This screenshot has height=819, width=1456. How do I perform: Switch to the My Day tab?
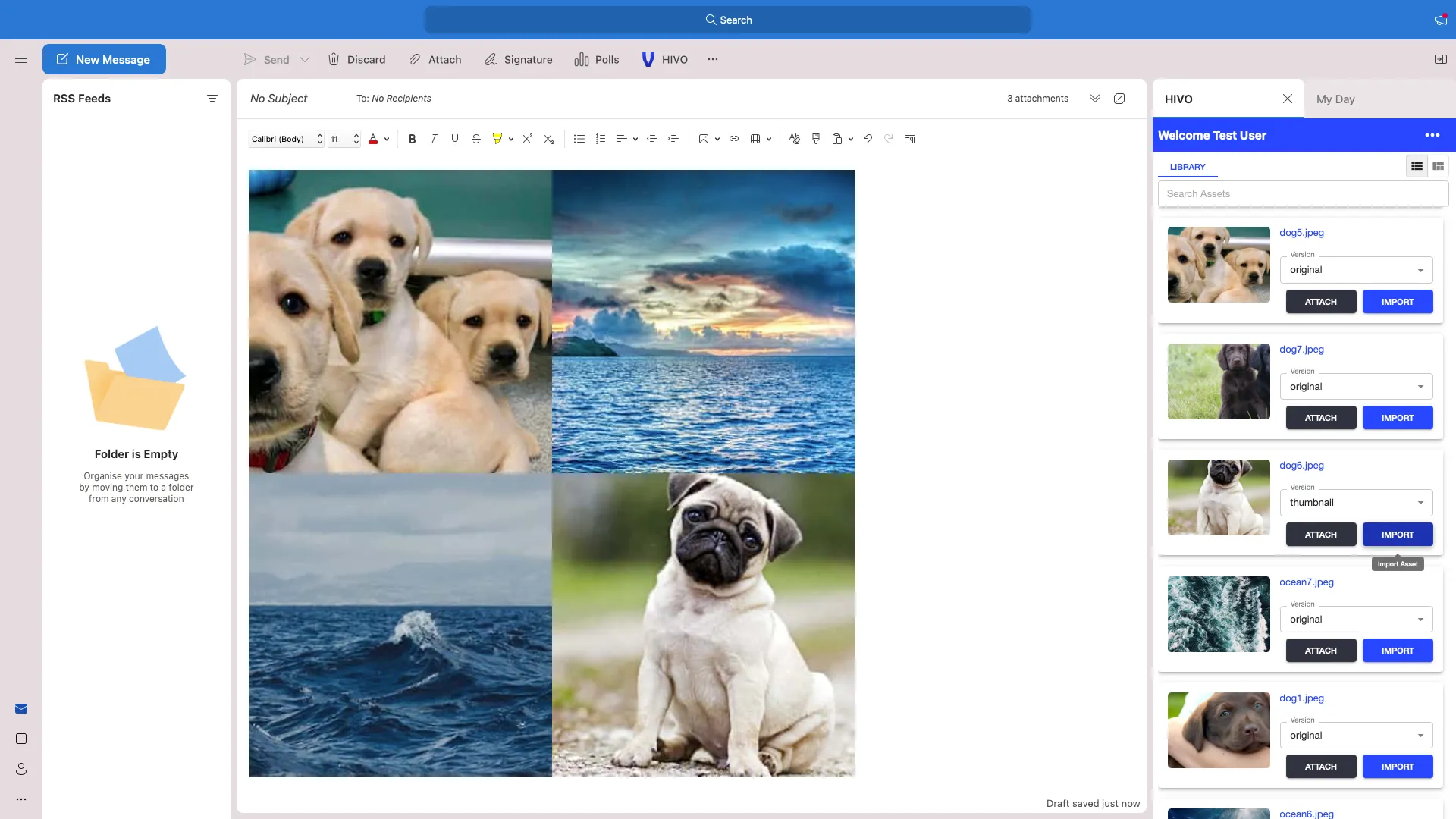(1335, 99)
